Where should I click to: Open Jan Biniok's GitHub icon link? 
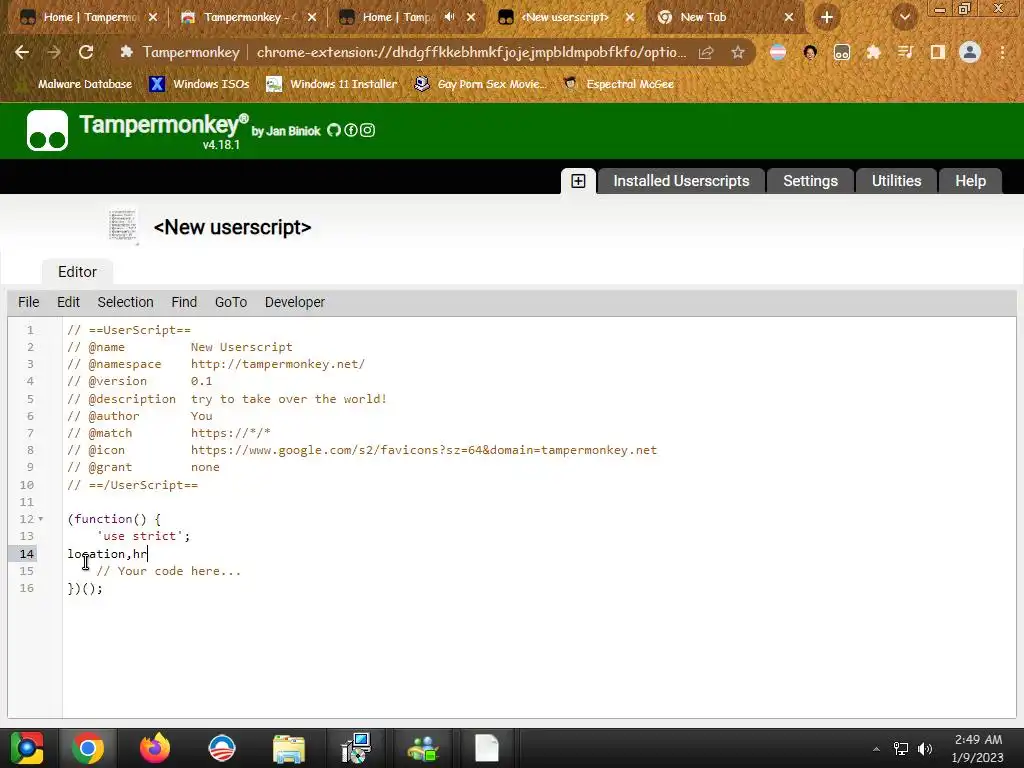334,130
